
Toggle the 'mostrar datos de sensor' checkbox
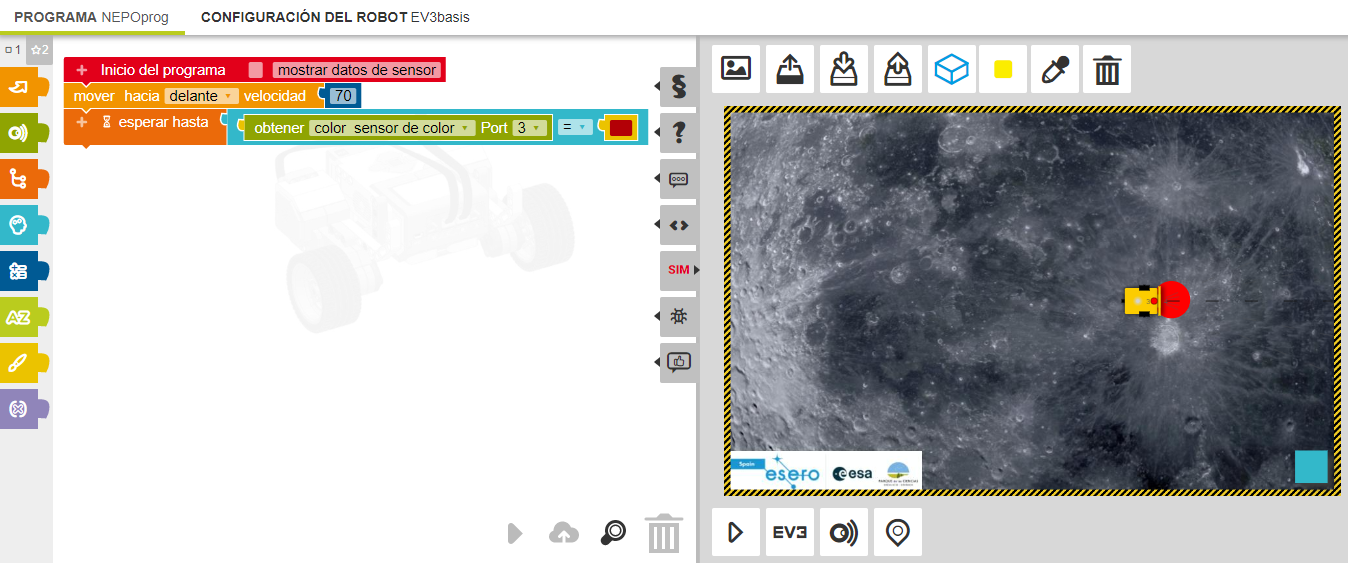[256, 70]
